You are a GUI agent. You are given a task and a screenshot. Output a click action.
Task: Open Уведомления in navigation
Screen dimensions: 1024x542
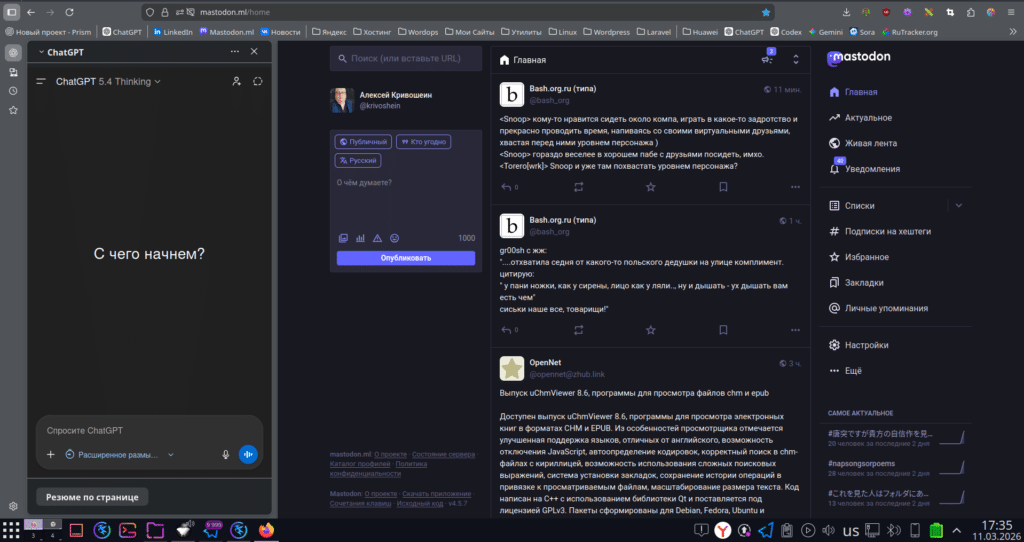864,168
